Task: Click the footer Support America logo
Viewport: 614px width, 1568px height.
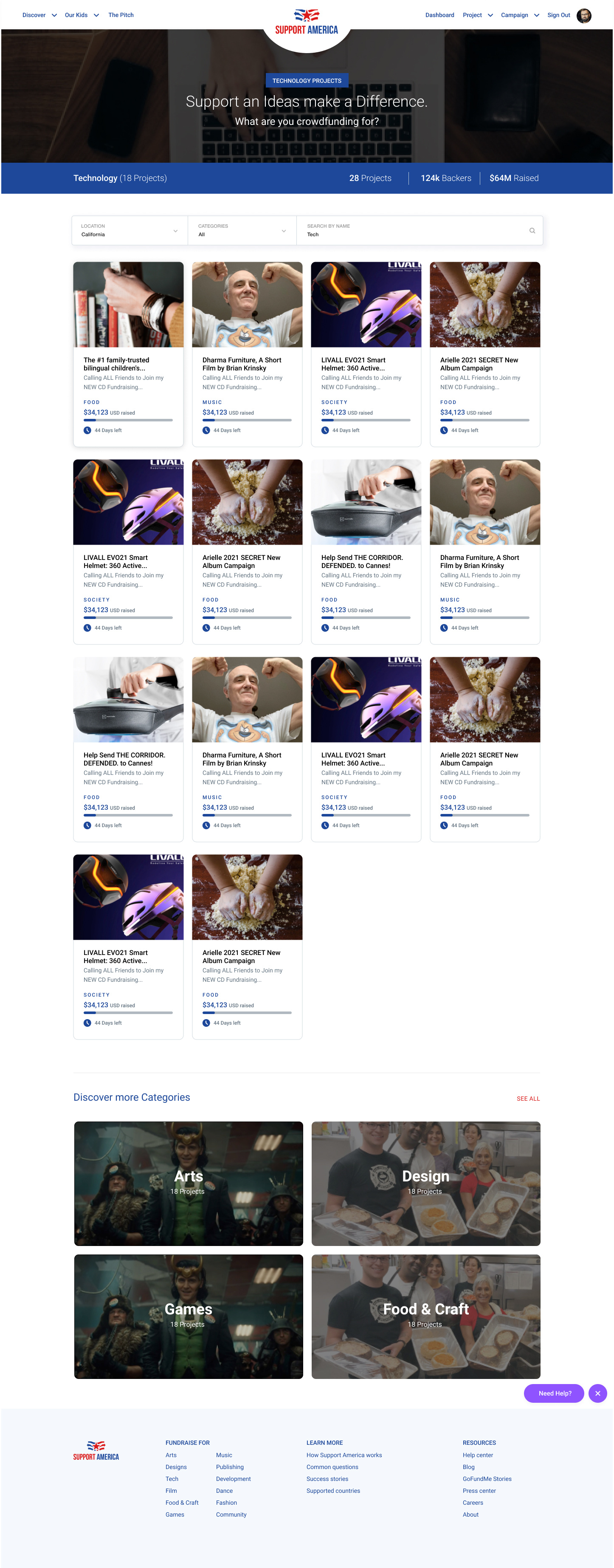Action: (96, 1450)
